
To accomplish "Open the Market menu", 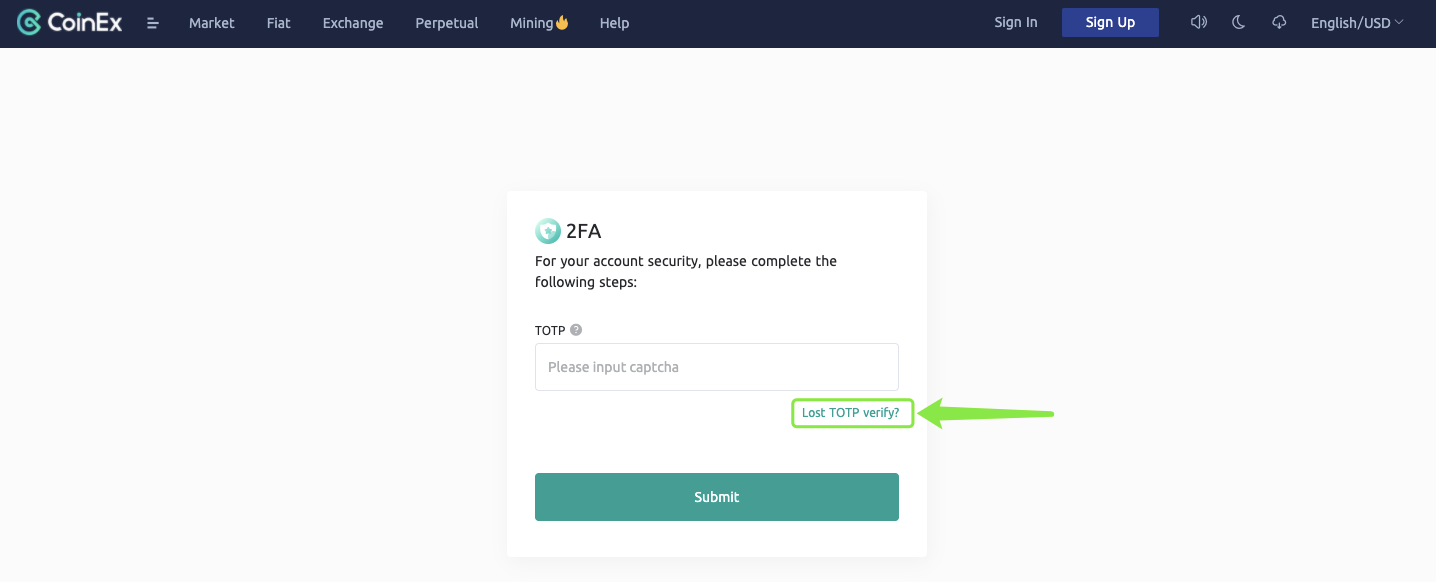I will tap(212, 23).
